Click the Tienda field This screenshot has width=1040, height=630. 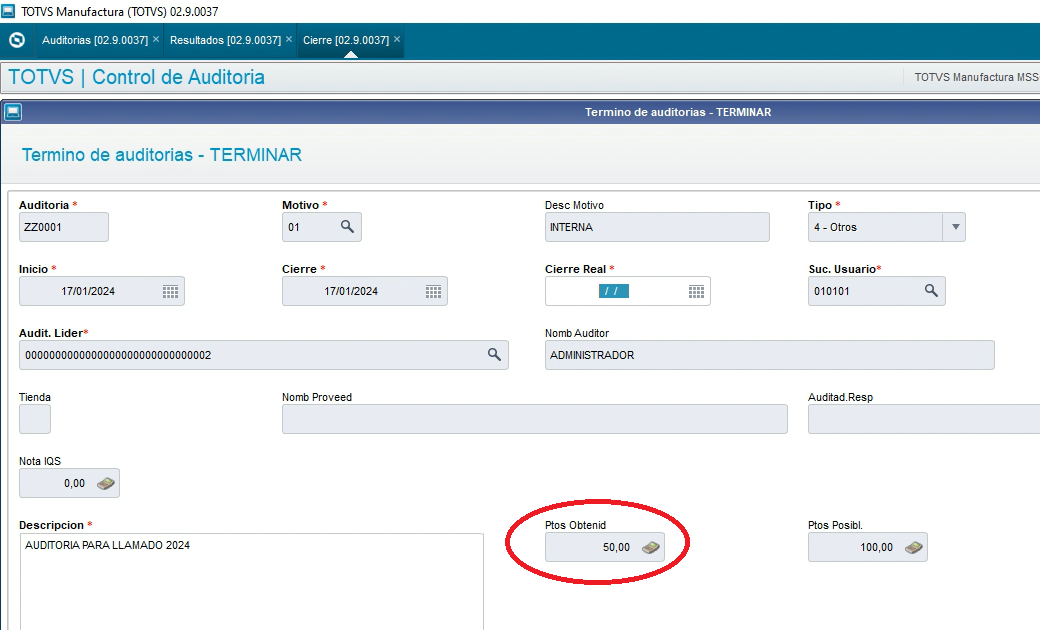click(34, 419)
